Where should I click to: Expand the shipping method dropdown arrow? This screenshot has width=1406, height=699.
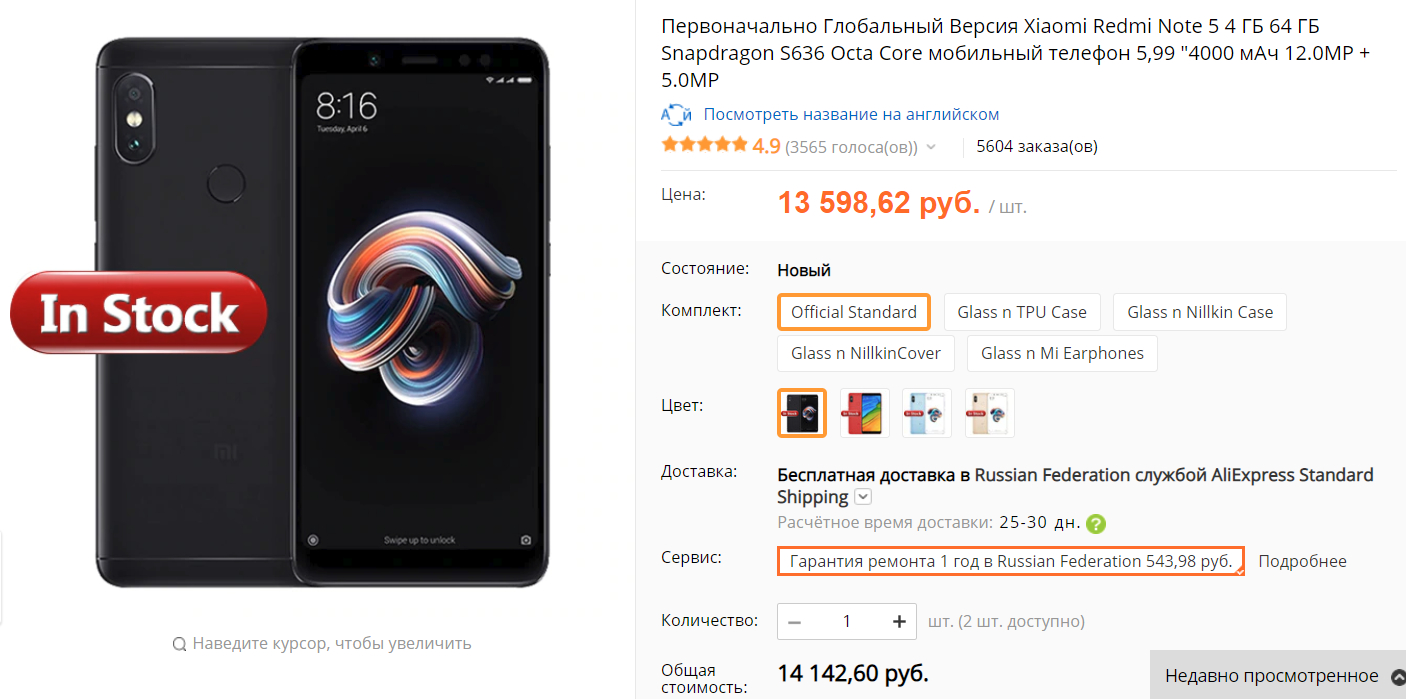click(x=863, y=497)
